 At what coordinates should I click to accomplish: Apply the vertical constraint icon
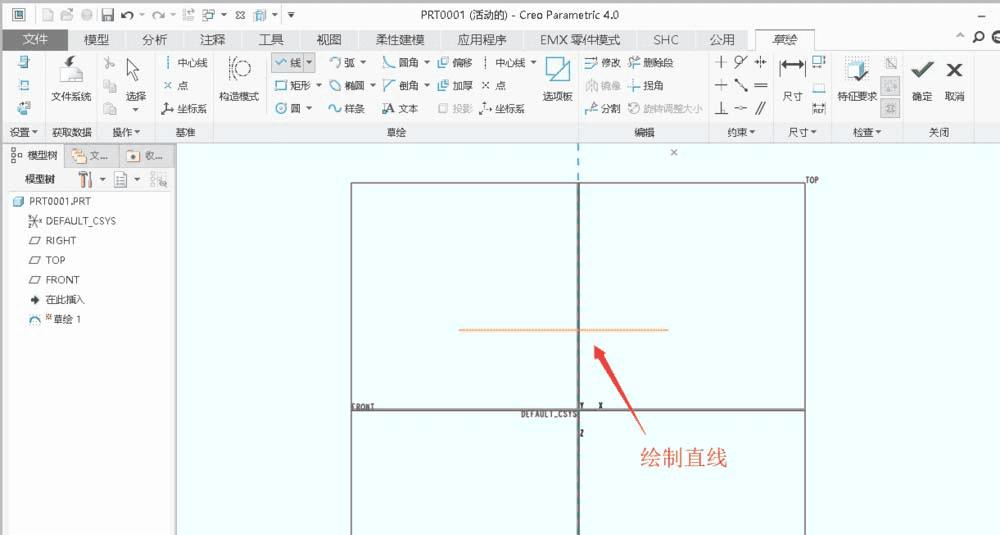721,62
